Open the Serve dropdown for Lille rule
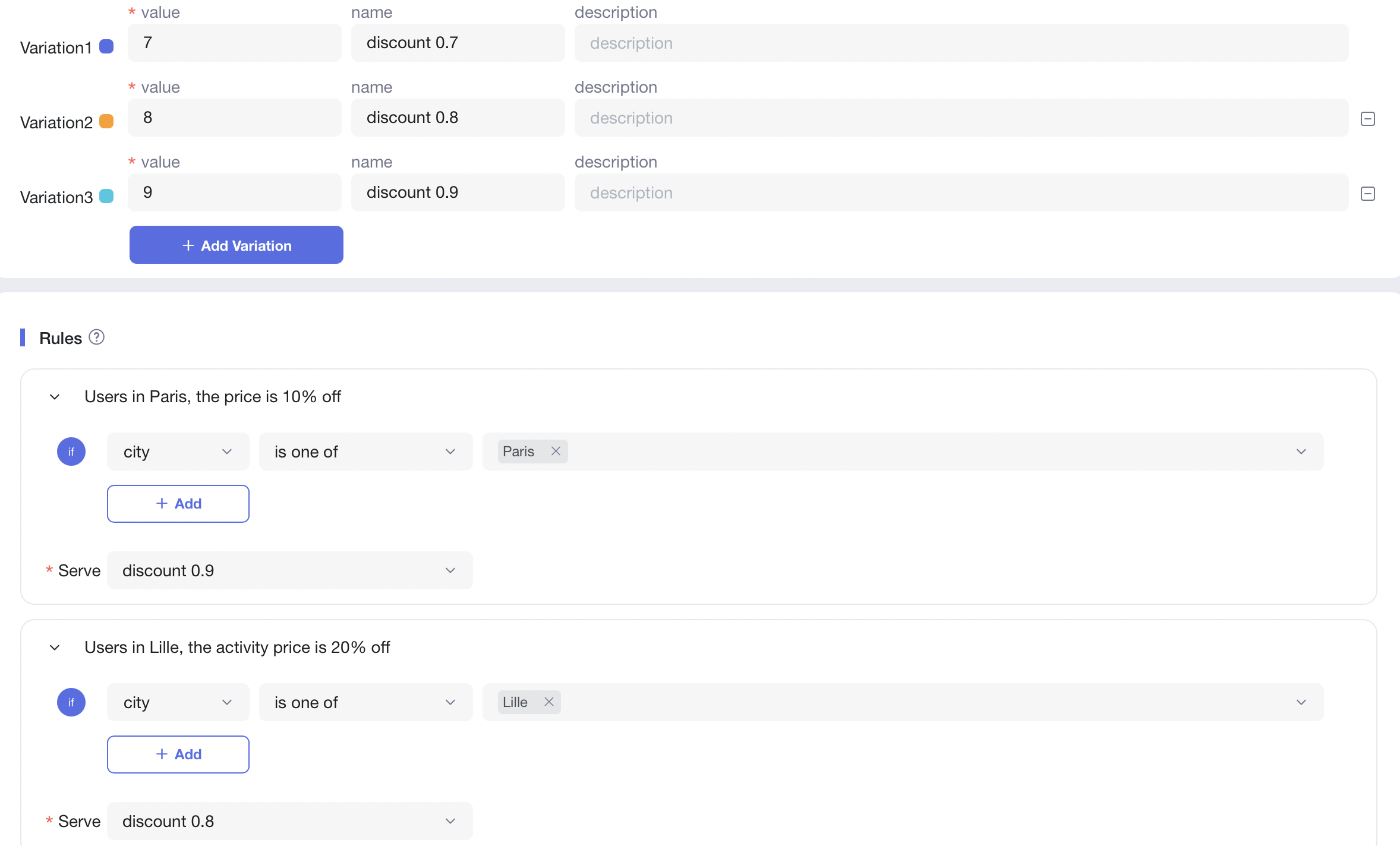Viewport: 1400px width, 846px height. pos(288,821)
